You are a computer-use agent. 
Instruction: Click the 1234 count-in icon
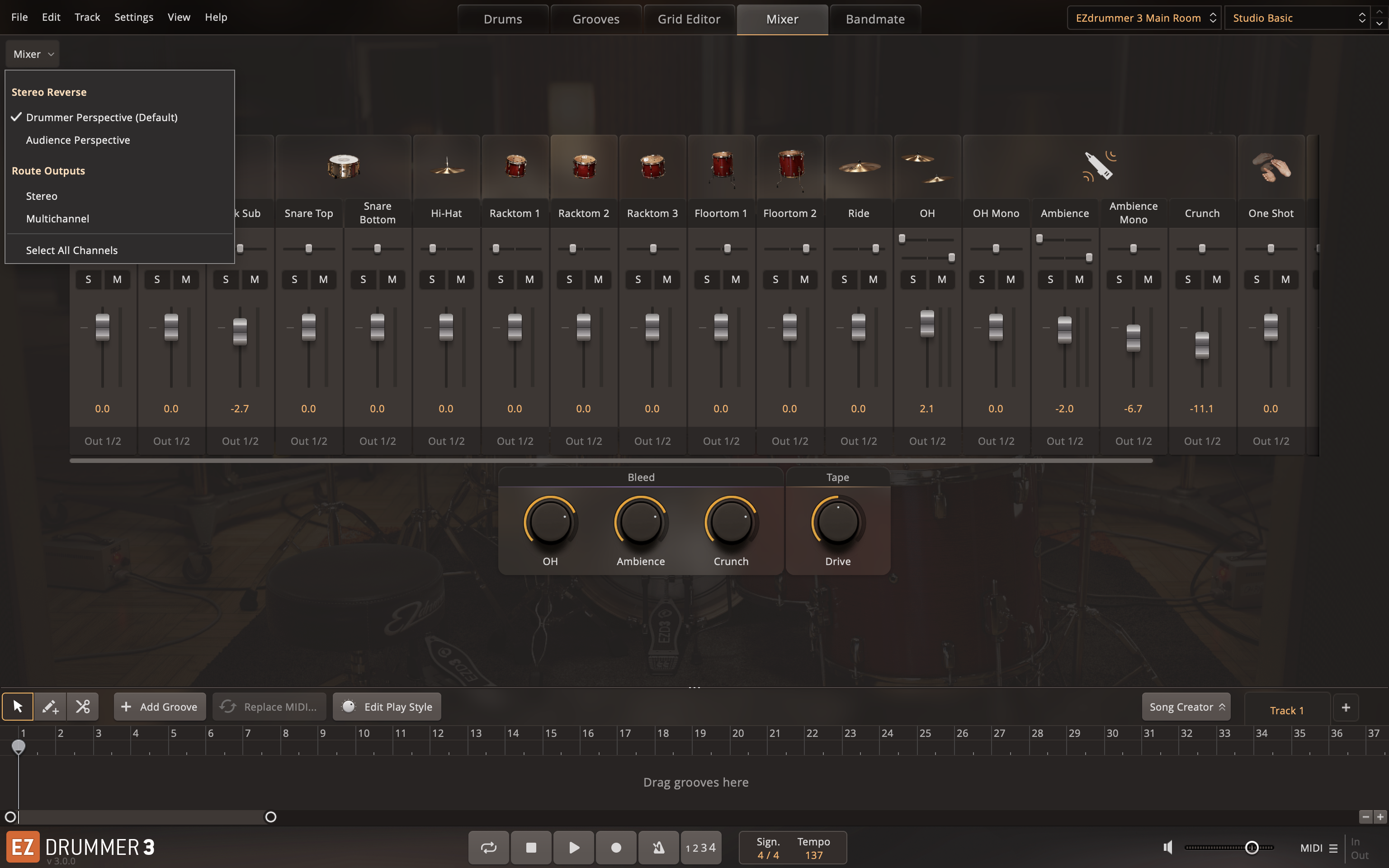(x=700, y=847)
